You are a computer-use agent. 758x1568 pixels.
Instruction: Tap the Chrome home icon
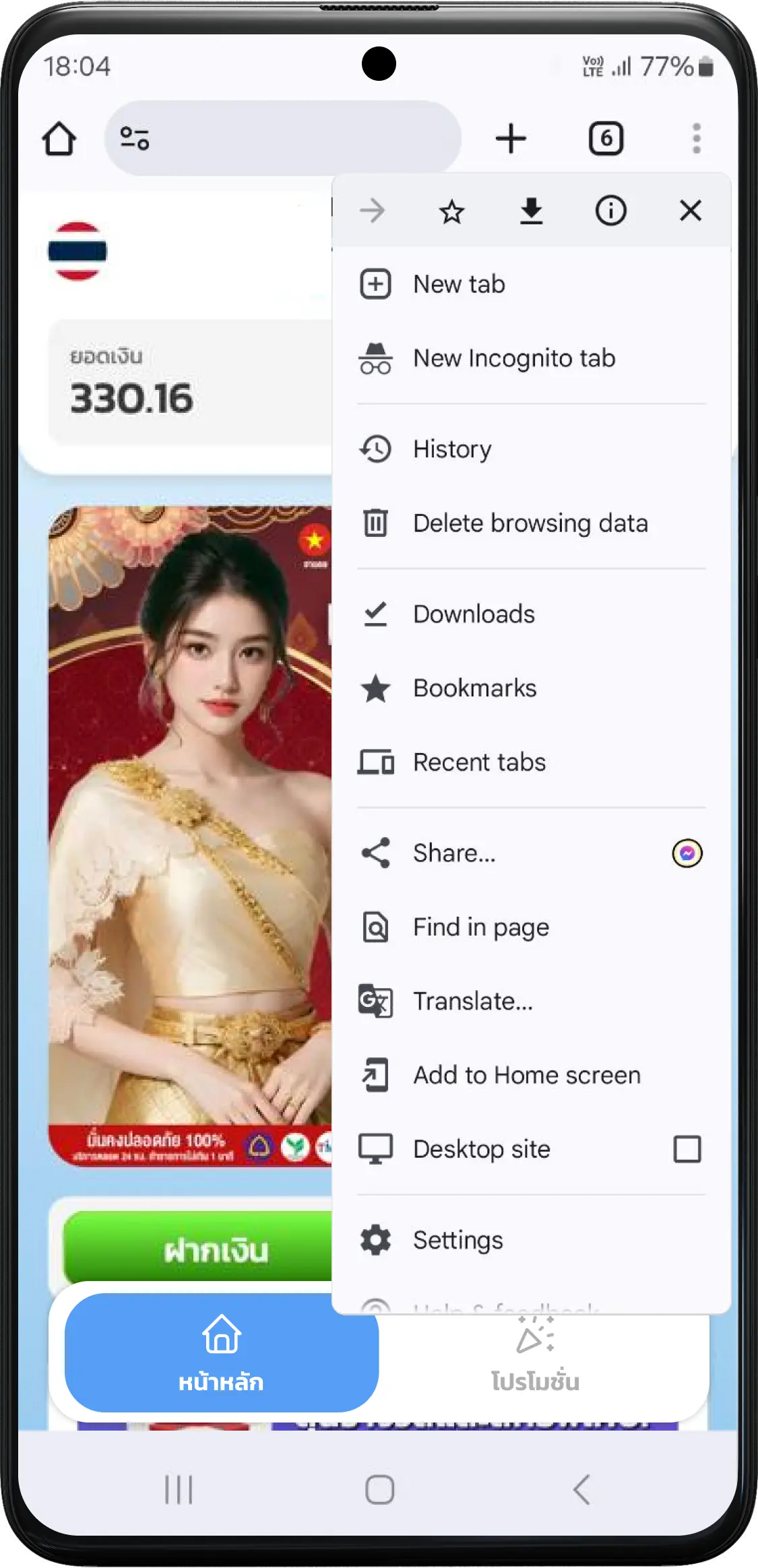click(x=59, y=139)
